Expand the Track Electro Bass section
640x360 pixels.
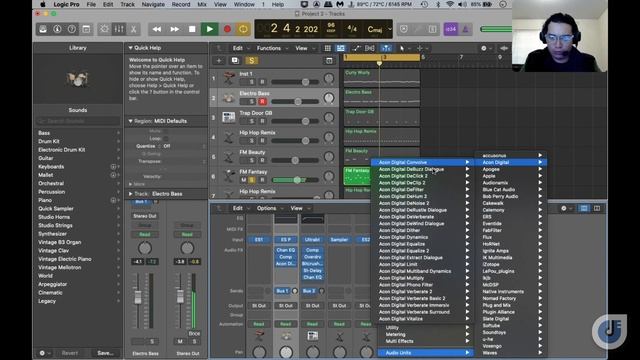(x=131, y=194)
